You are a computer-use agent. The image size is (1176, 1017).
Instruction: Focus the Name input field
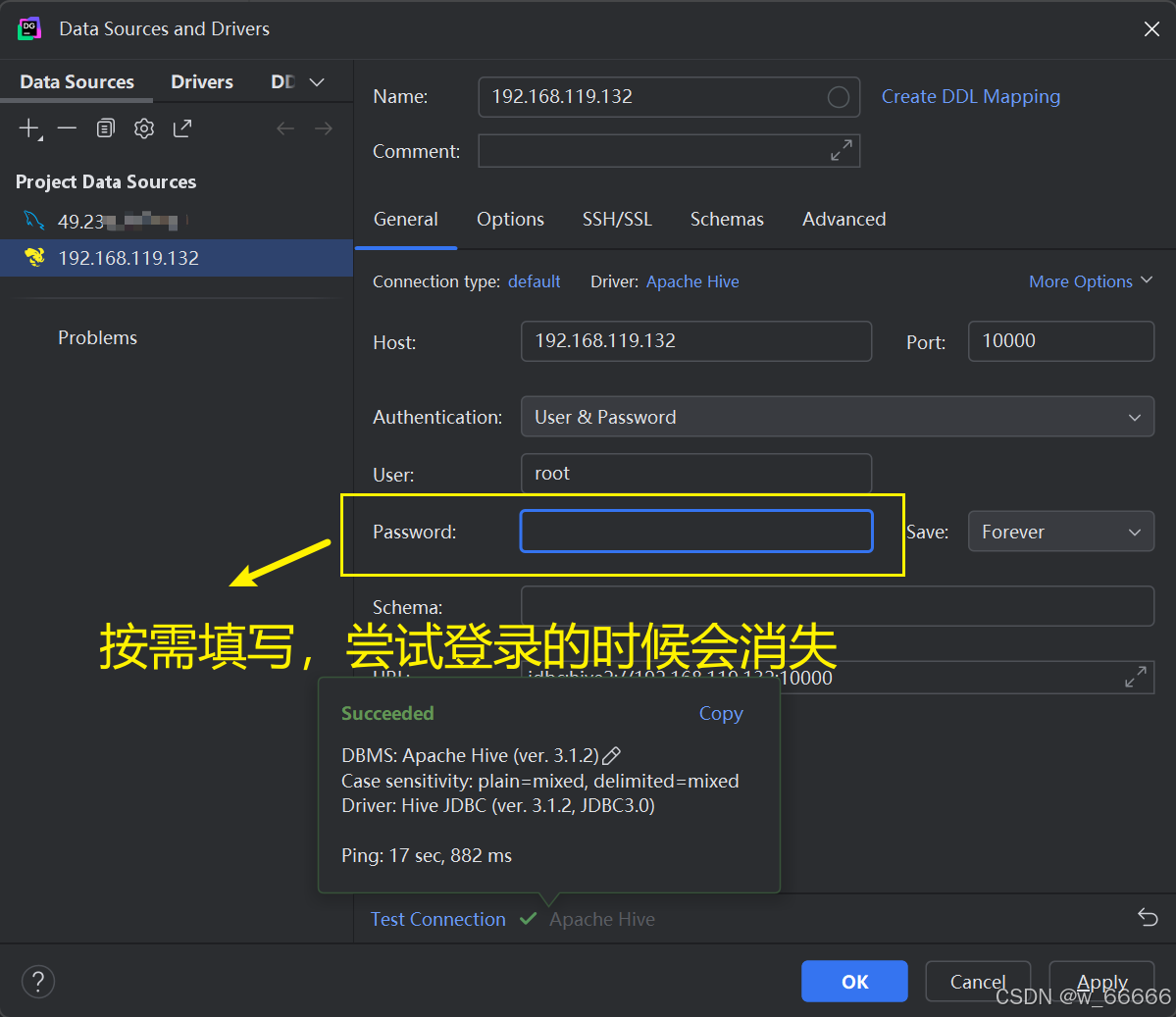pos(669,97)
